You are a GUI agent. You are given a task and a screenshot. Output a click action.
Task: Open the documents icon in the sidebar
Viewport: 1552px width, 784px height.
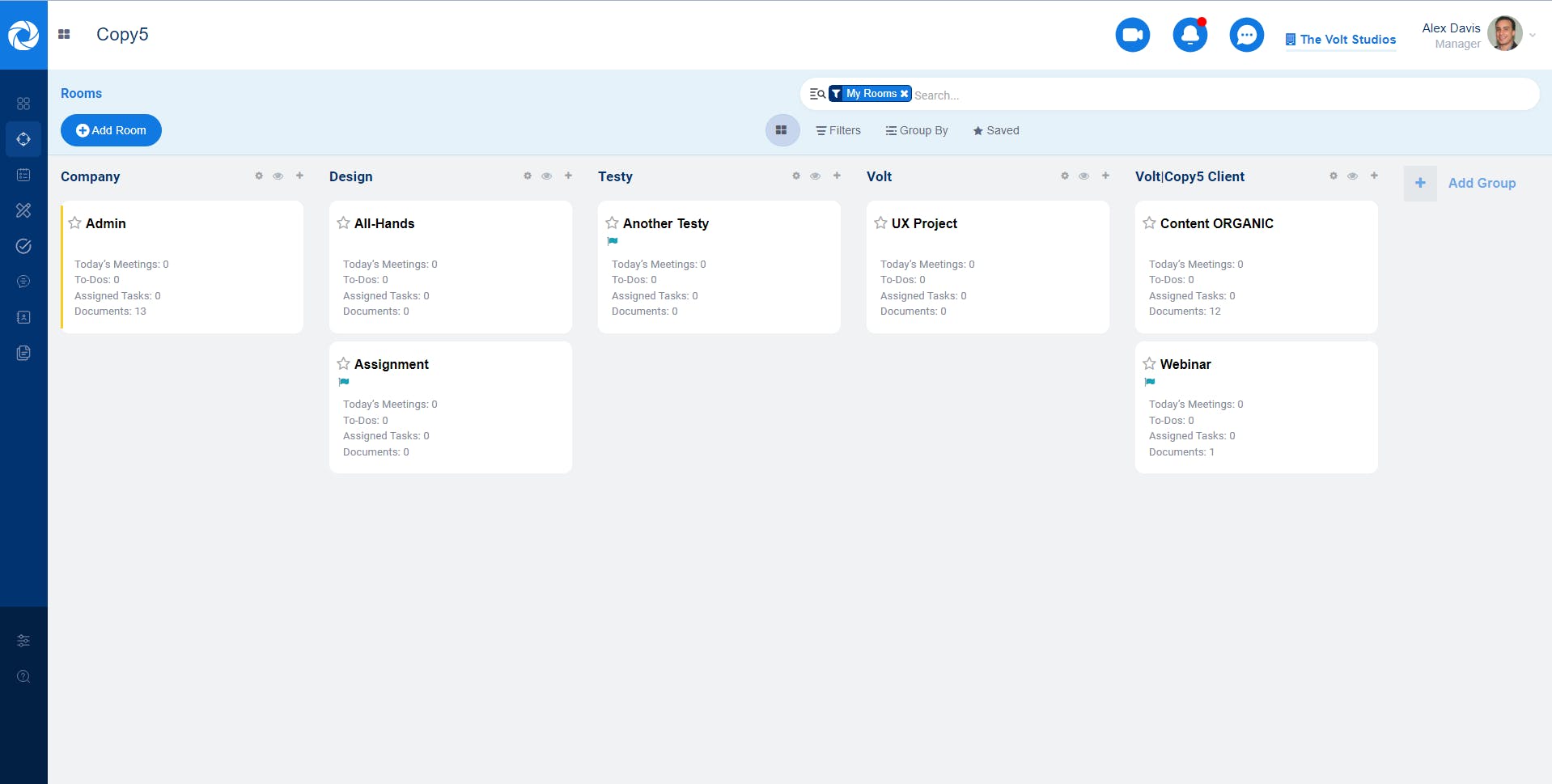[23, 353]
